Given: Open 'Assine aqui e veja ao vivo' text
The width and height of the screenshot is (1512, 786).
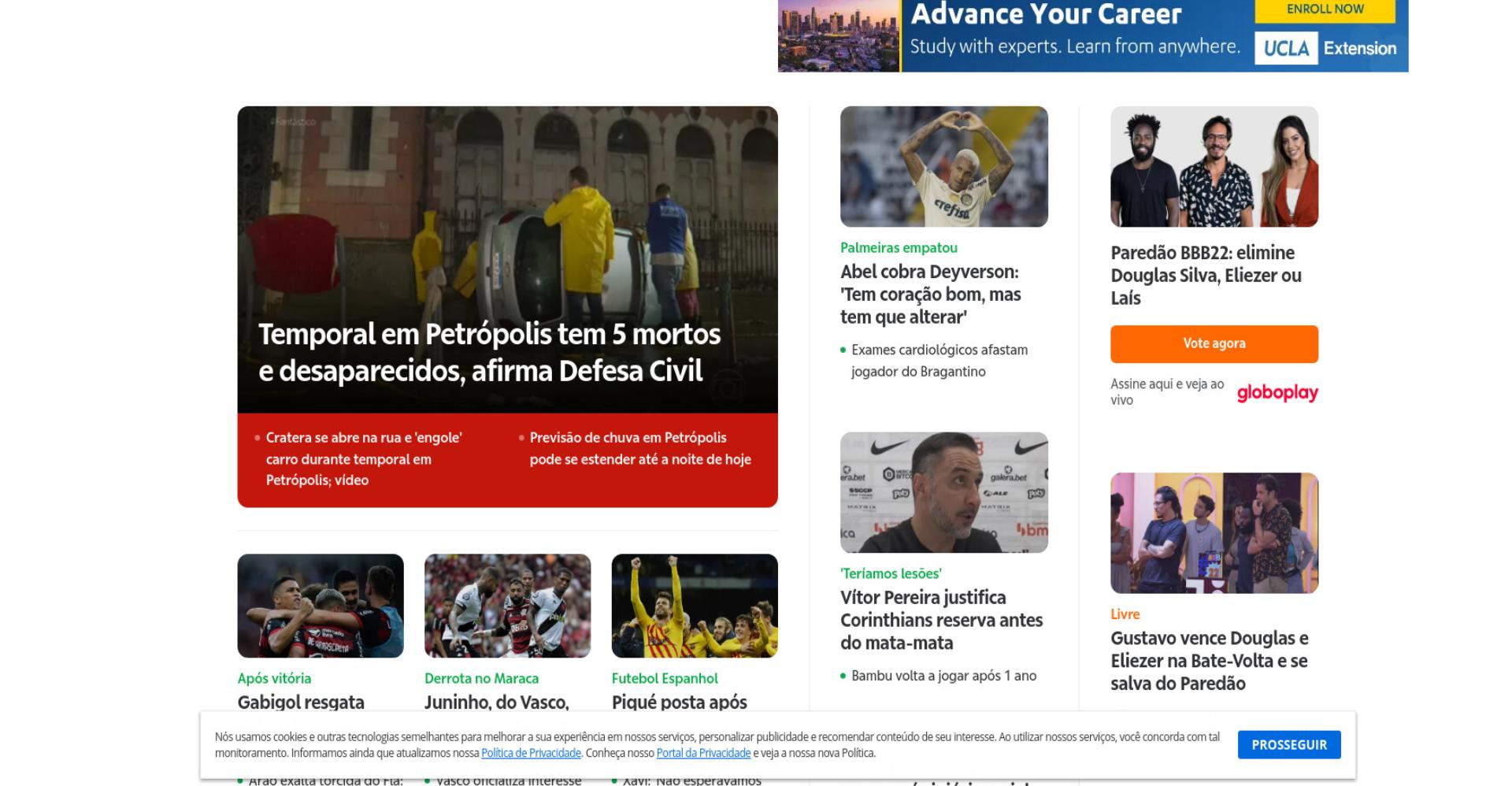Looking at the screenshot, I should tap(1167, 392).
